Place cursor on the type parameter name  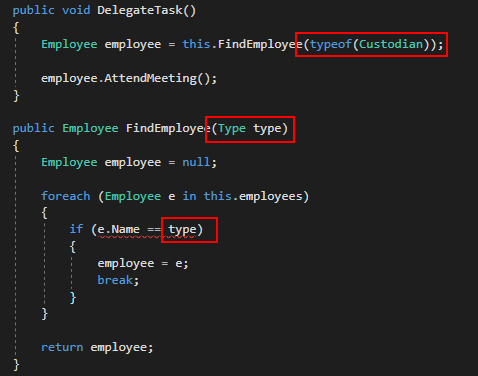(267, 129)
